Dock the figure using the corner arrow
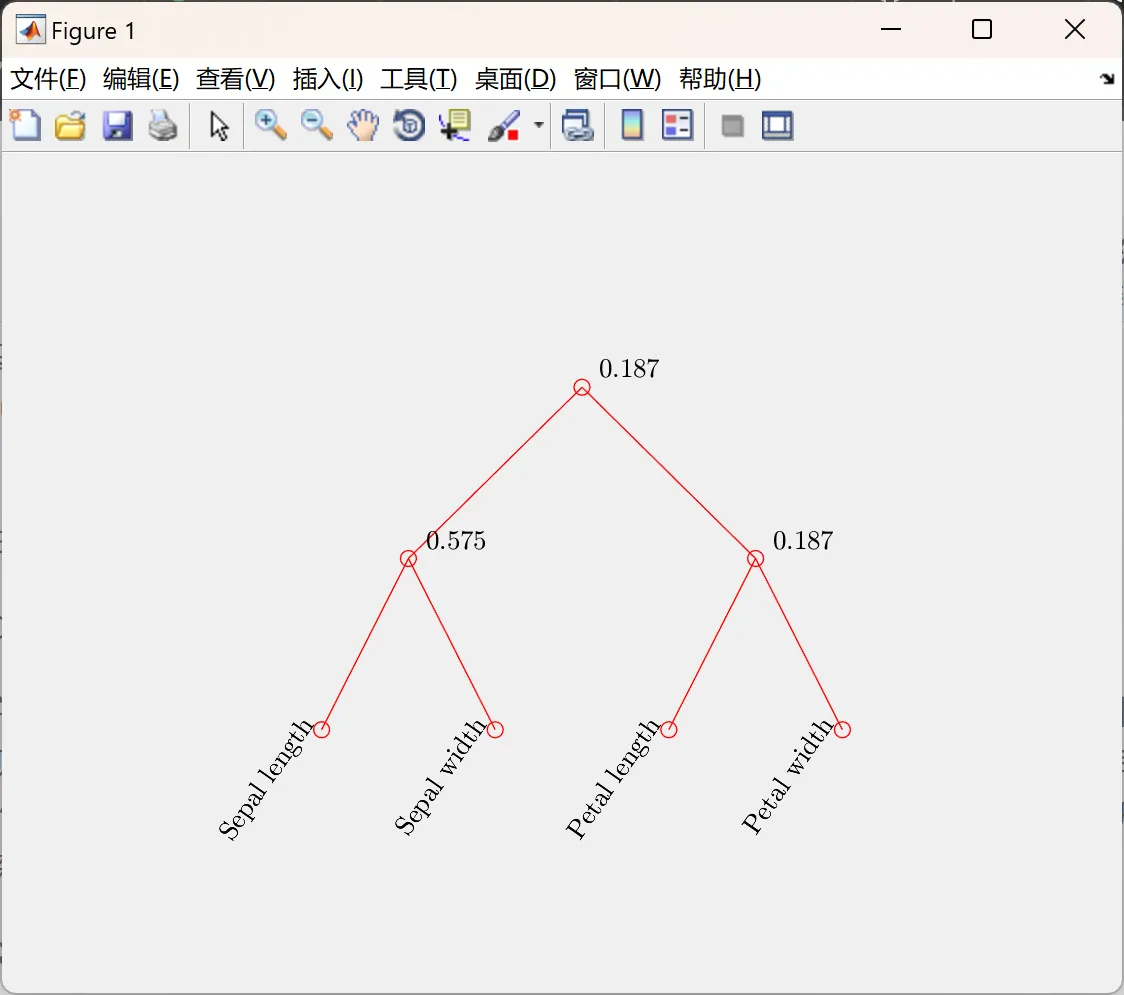1124x995 pixels. (x=1107, y=79)
